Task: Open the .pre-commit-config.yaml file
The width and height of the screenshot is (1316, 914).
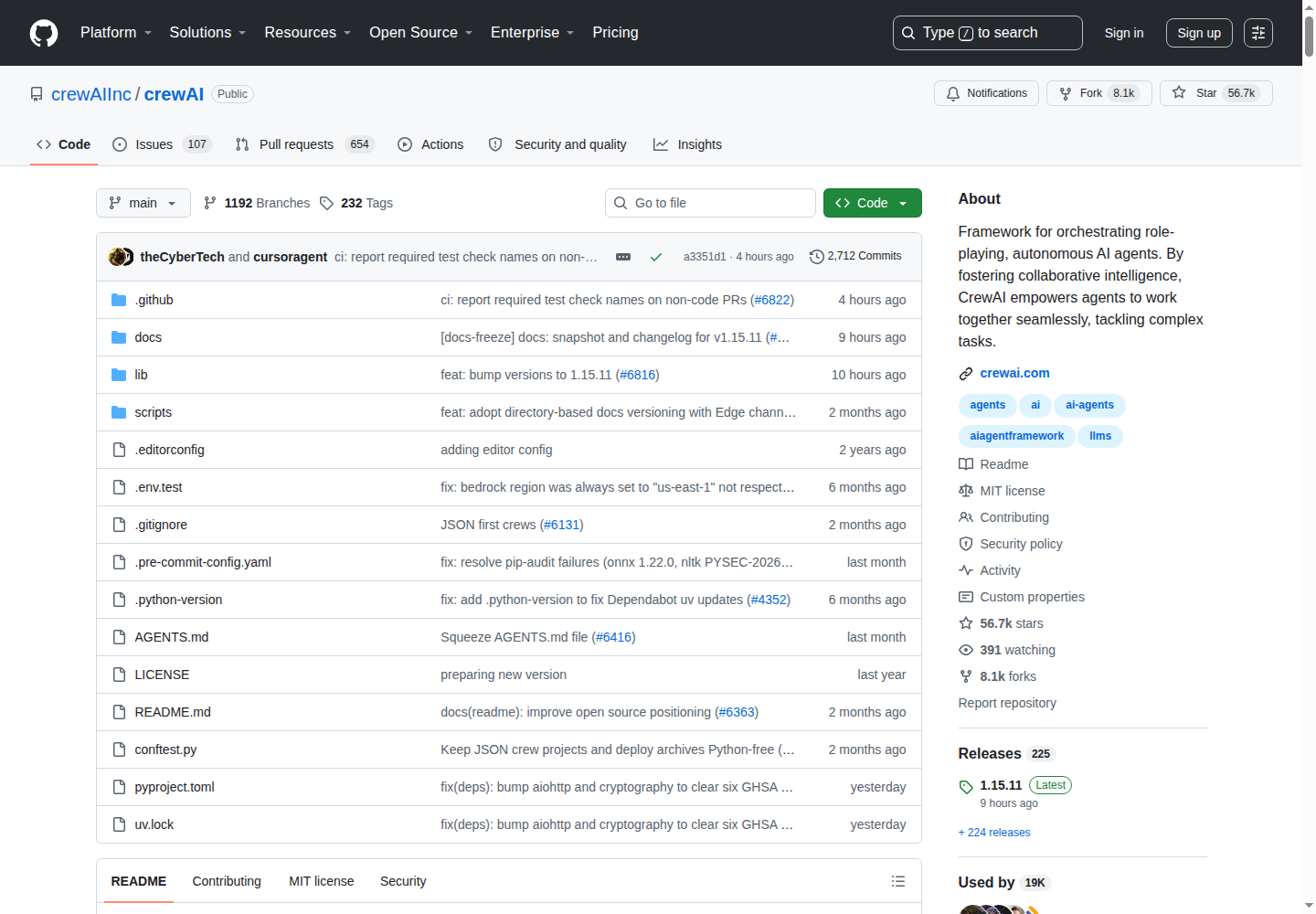Action: tap(203, 562)
